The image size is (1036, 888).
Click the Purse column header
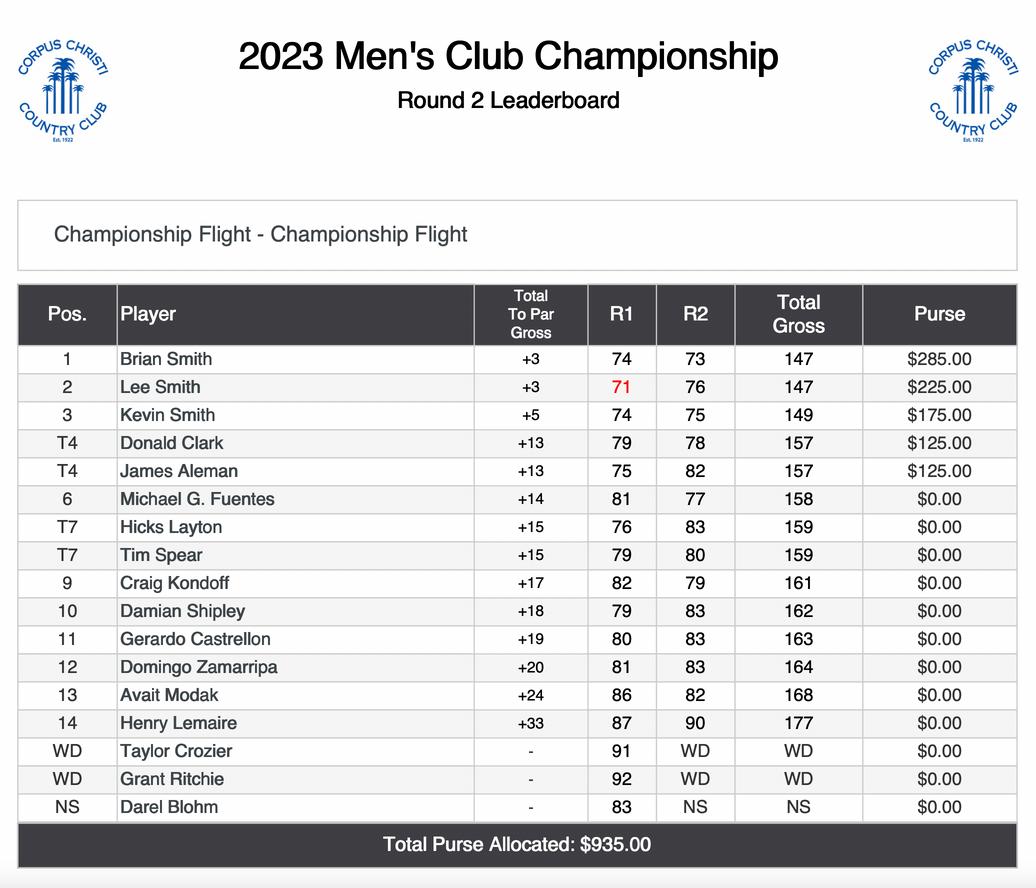pyautogui.click(x=940, y=314)
